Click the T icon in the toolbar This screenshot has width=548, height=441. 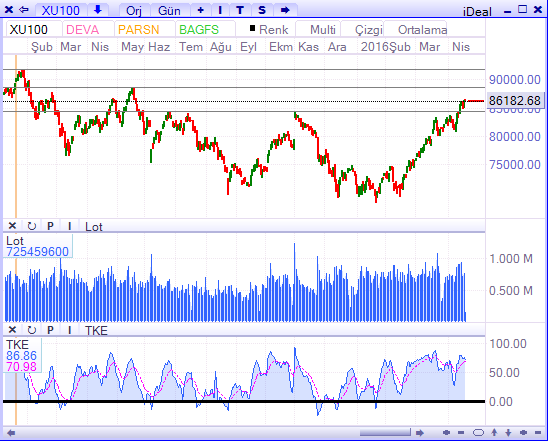pyautogui.click(x=240, y=10)
